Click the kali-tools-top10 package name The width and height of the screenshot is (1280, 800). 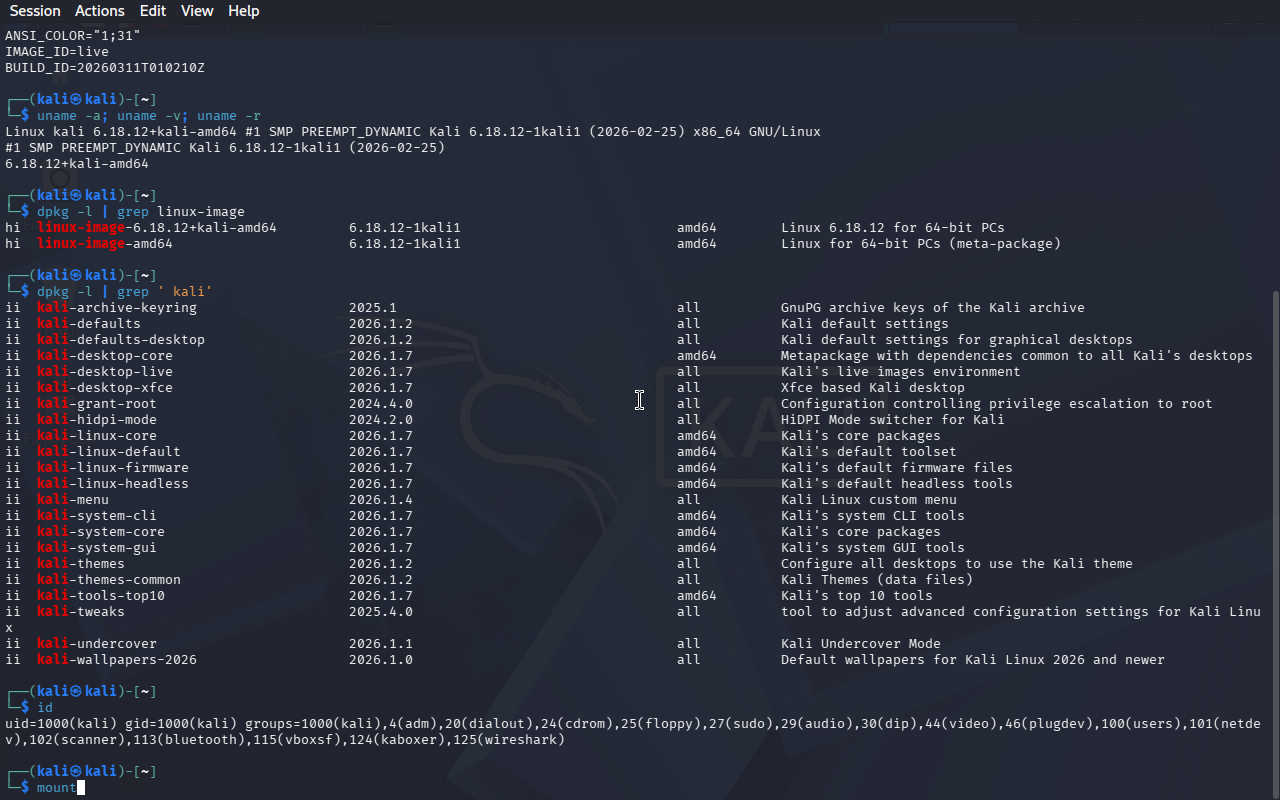click(x=101, y=596)
